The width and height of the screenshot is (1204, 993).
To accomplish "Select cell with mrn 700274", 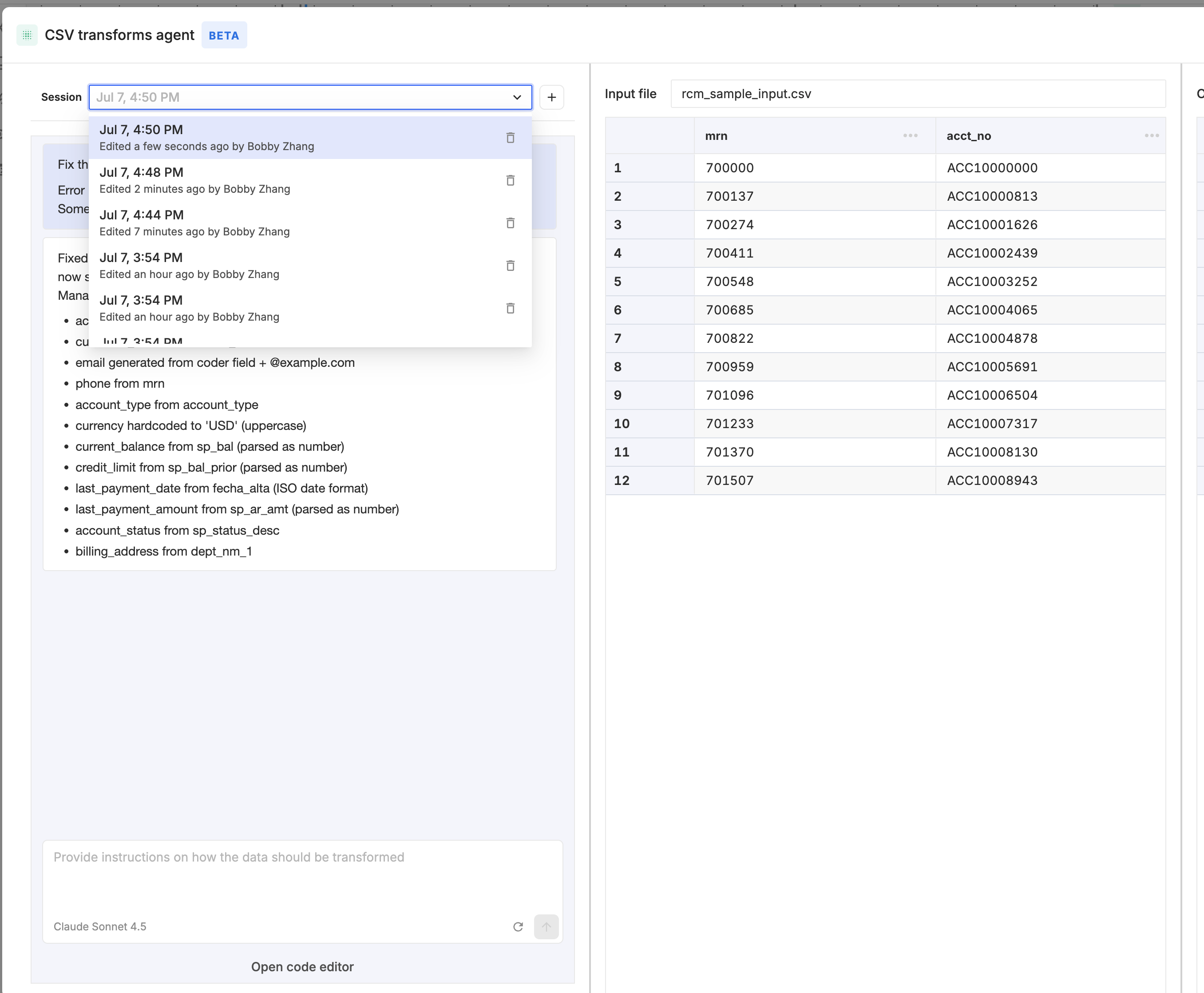I will coord(815,225).
